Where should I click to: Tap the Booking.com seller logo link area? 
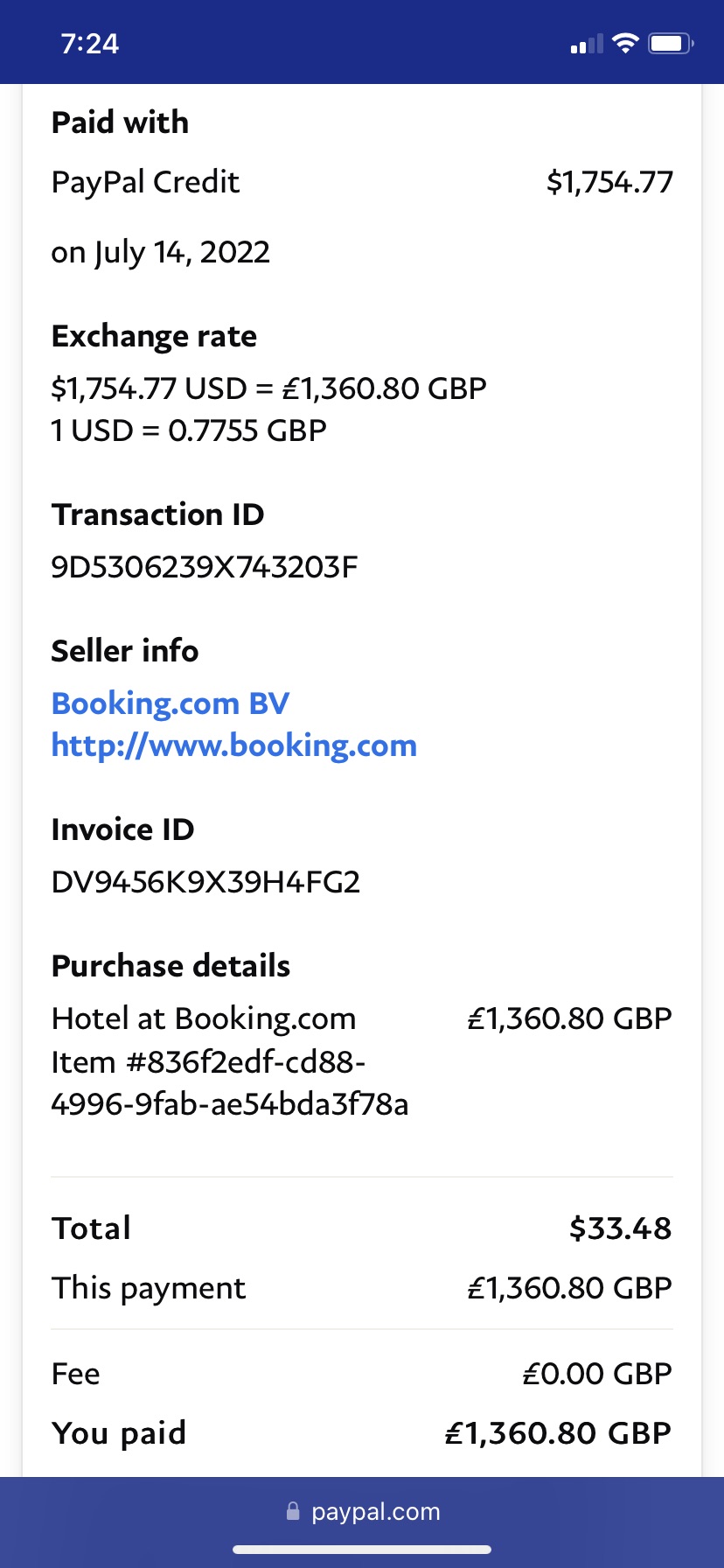coord(171,703)
